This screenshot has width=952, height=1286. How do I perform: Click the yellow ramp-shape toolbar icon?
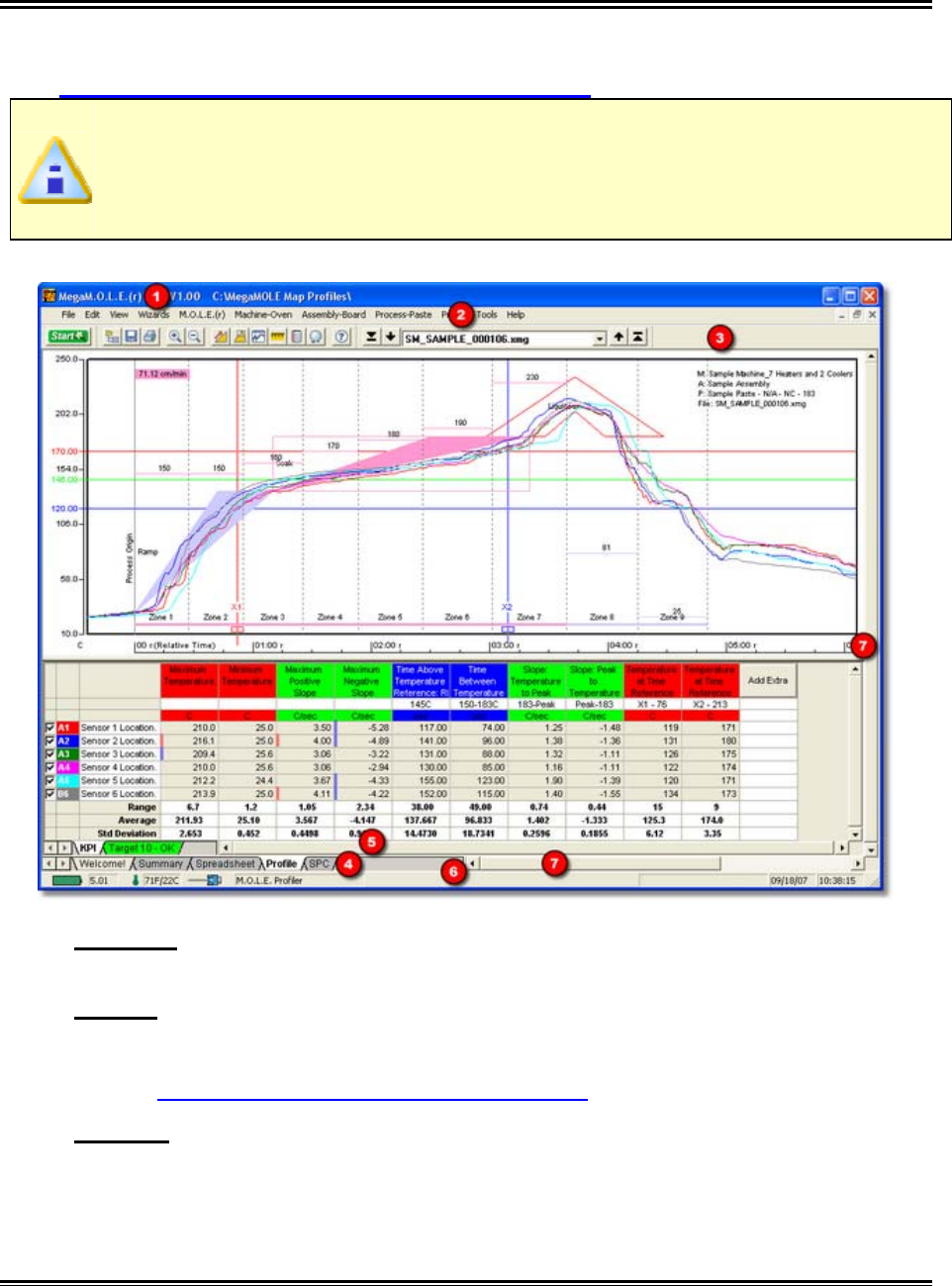tap(222, 337)
